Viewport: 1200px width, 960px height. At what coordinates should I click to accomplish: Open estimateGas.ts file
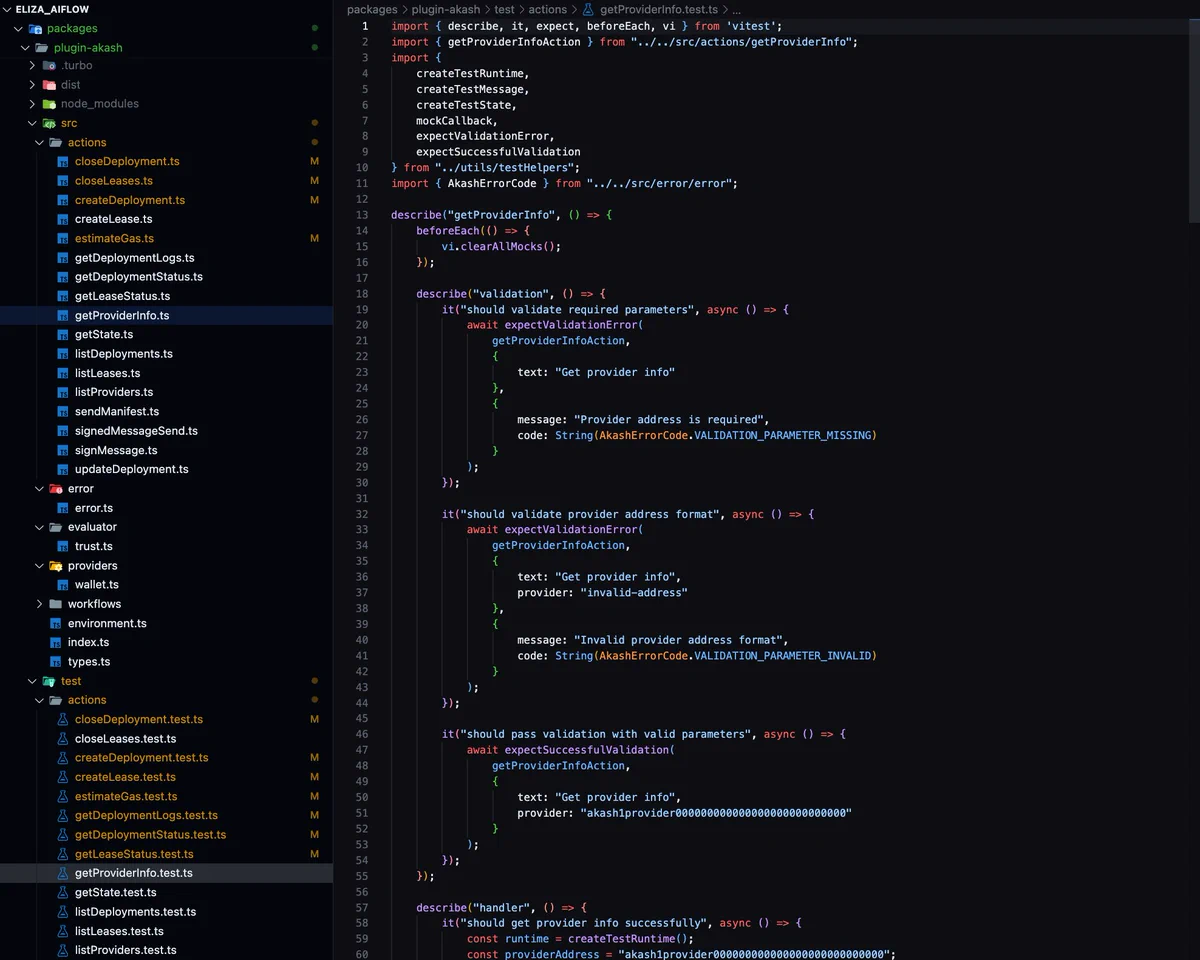[115, 239]
